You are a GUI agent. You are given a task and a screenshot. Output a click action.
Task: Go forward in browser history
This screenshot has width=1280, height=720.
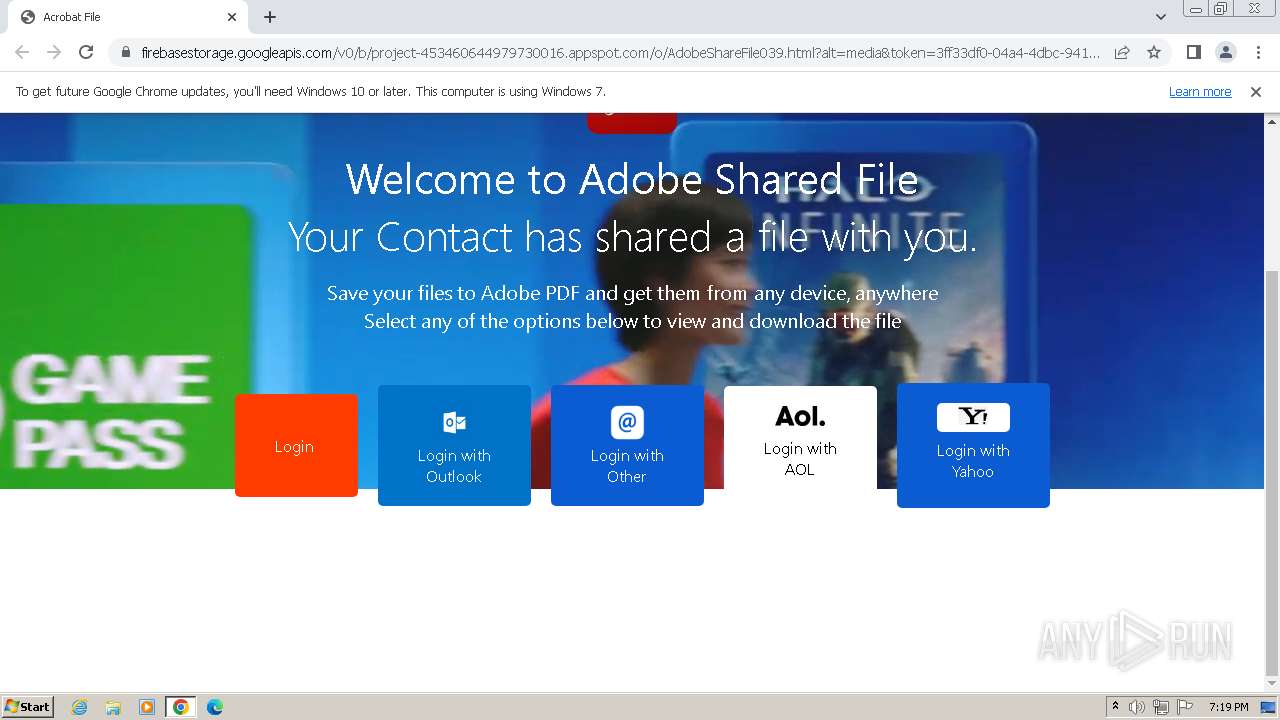point(54,52)
